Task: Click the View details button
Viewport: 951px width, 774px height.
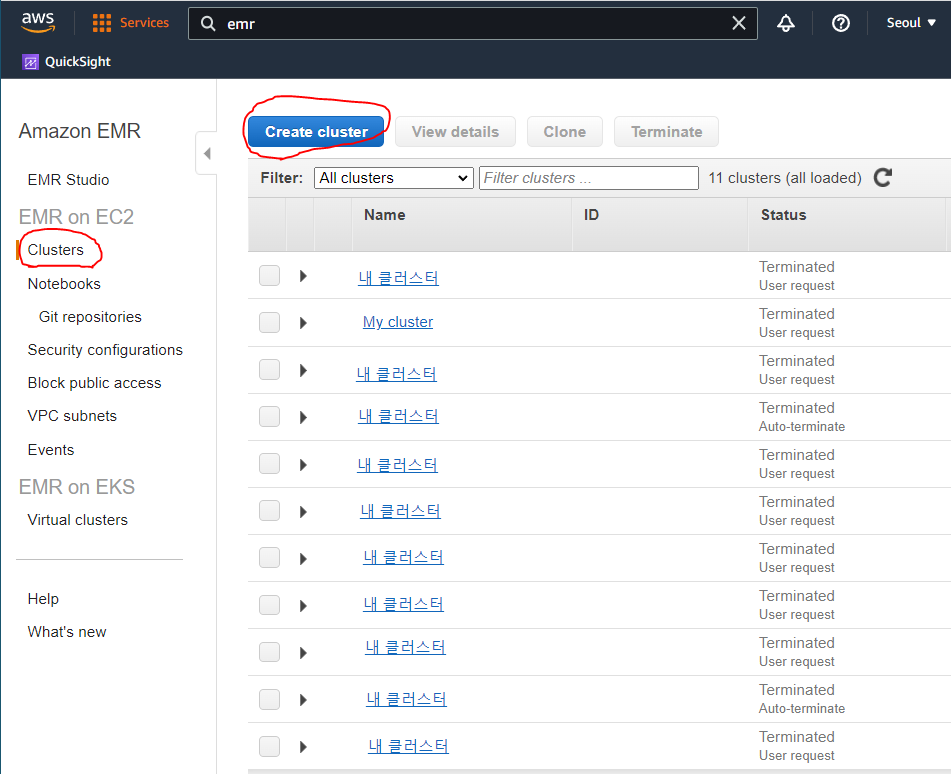Action: (455, 132)
